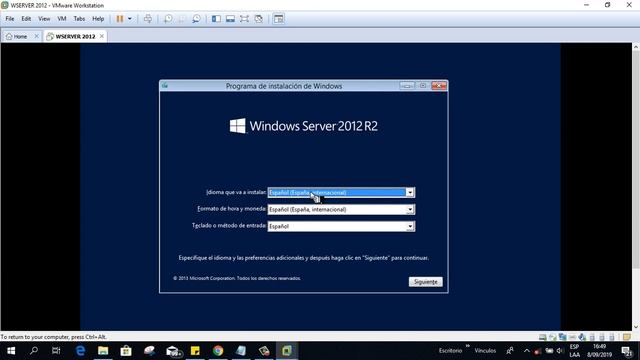Open the Mail app on taskbar

173,351
